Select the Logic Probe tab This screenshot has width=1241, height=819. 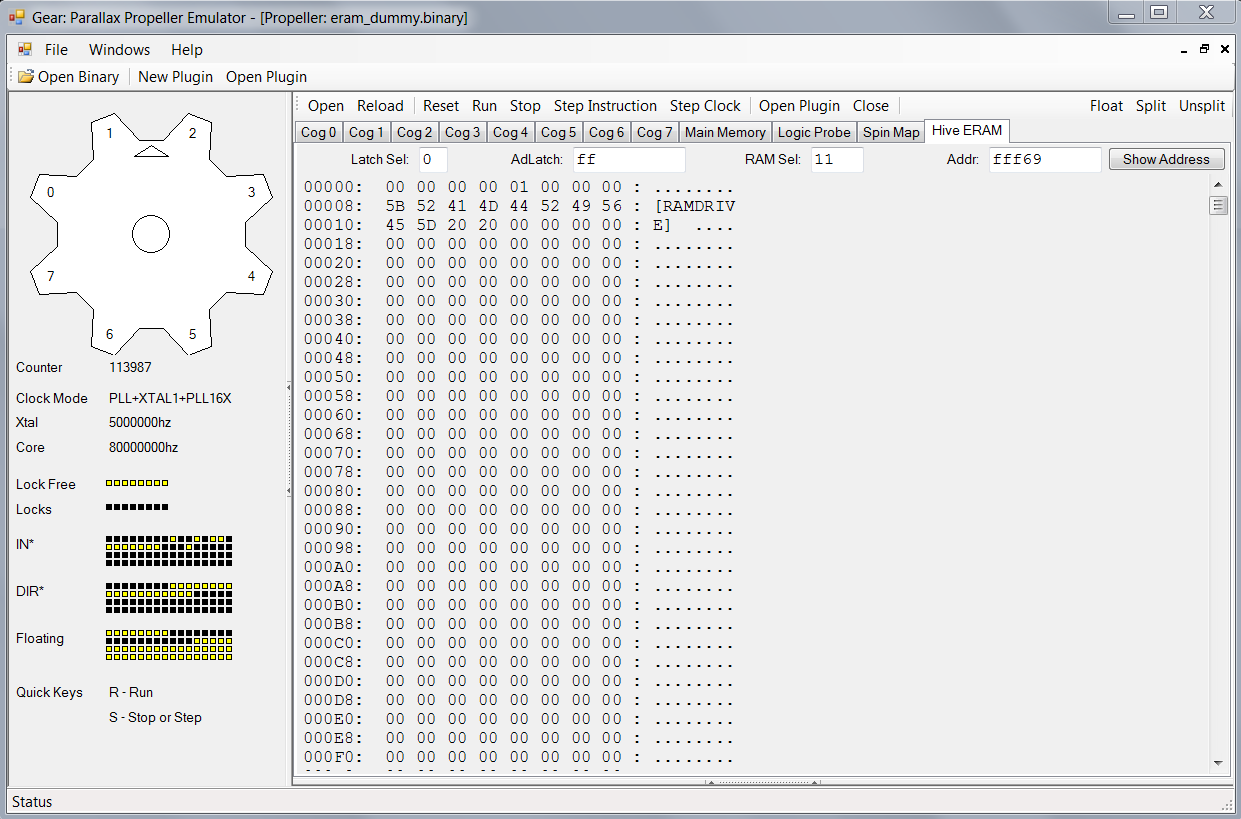click(x=814, y=132)
